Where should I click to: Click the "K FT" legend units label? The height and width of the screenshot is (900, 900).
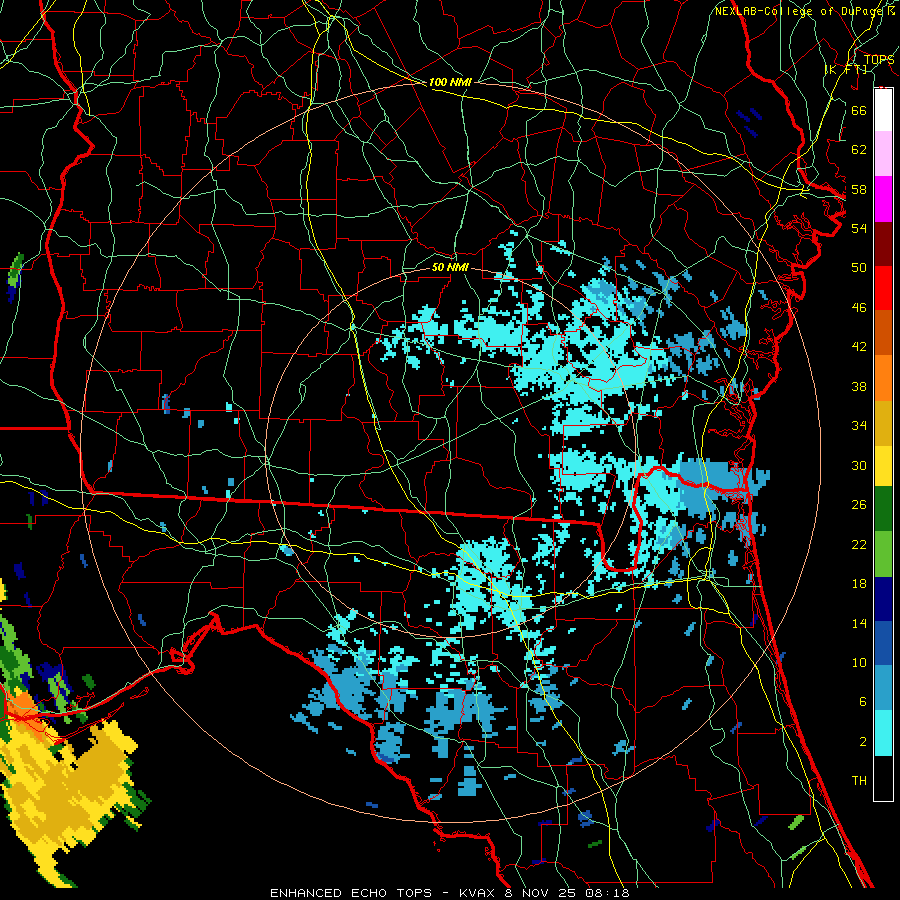click(845, 69)
